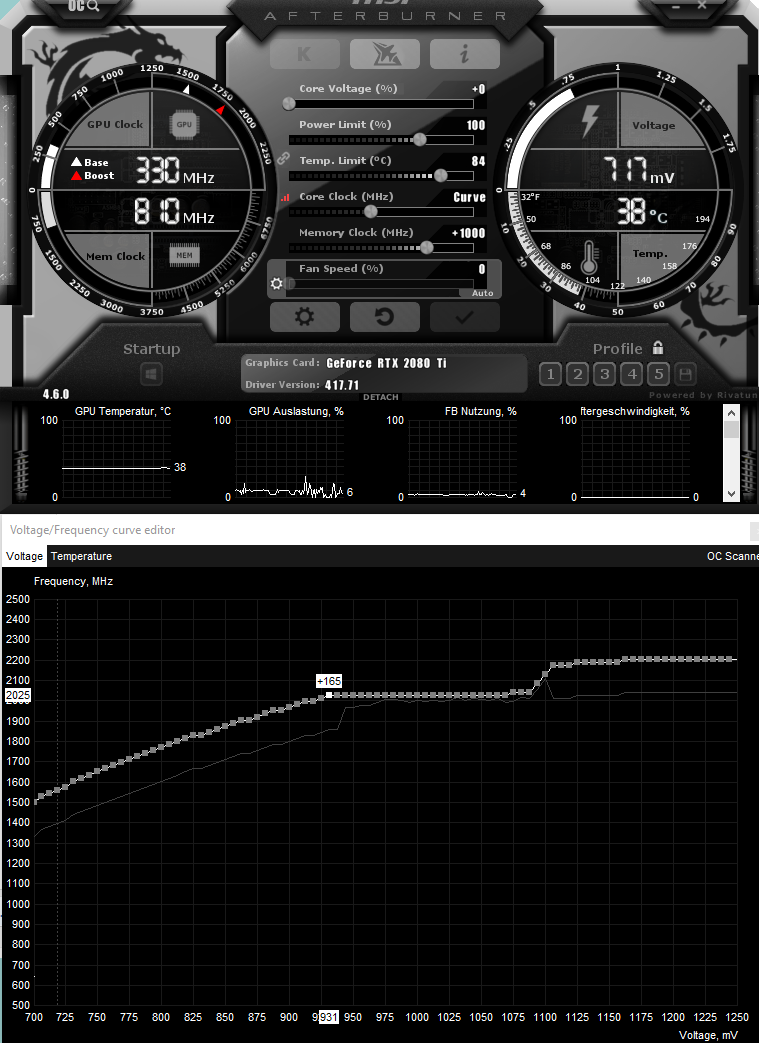Open the information i button
Image resolution: width=759 pixels, height=1043 pixels.
click(x=464, y=54)
